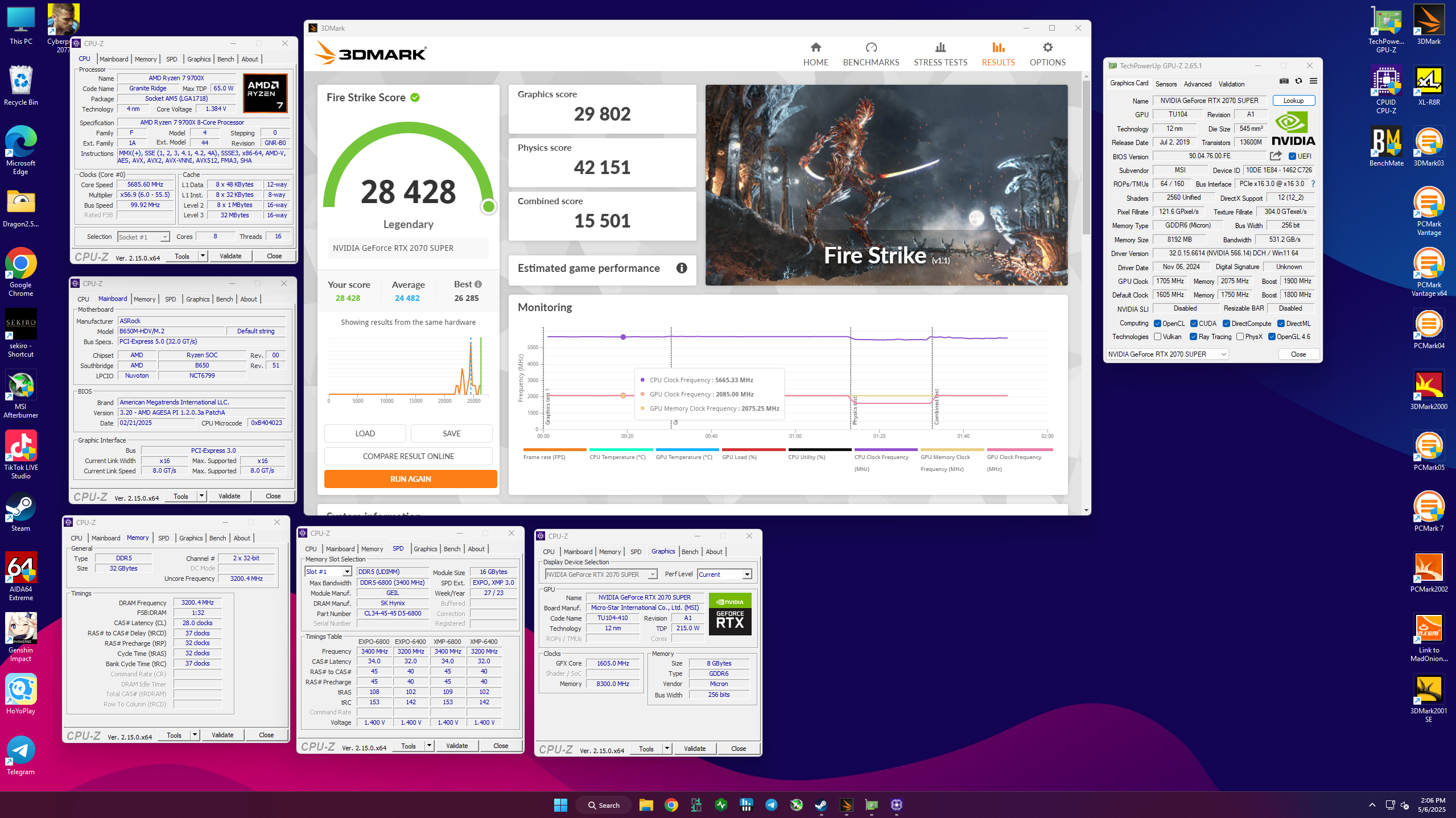Open the Benchmarks gauge icon in 3DMark
This screenshot has width=1456, height=818.
pyautogui.click(x=871, y=47)
